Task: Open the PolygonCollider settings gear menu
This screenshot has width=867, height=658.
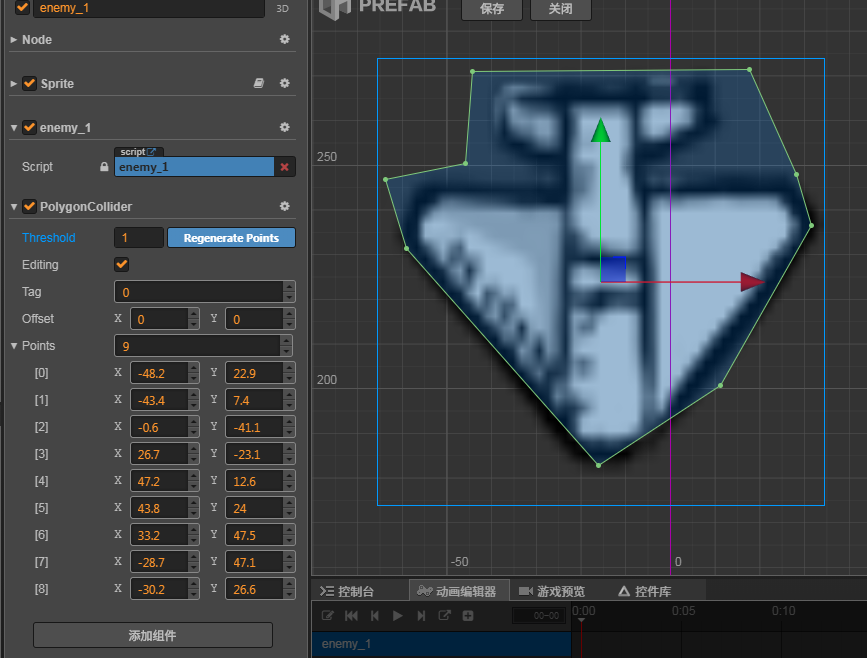Action: (284, 207)
